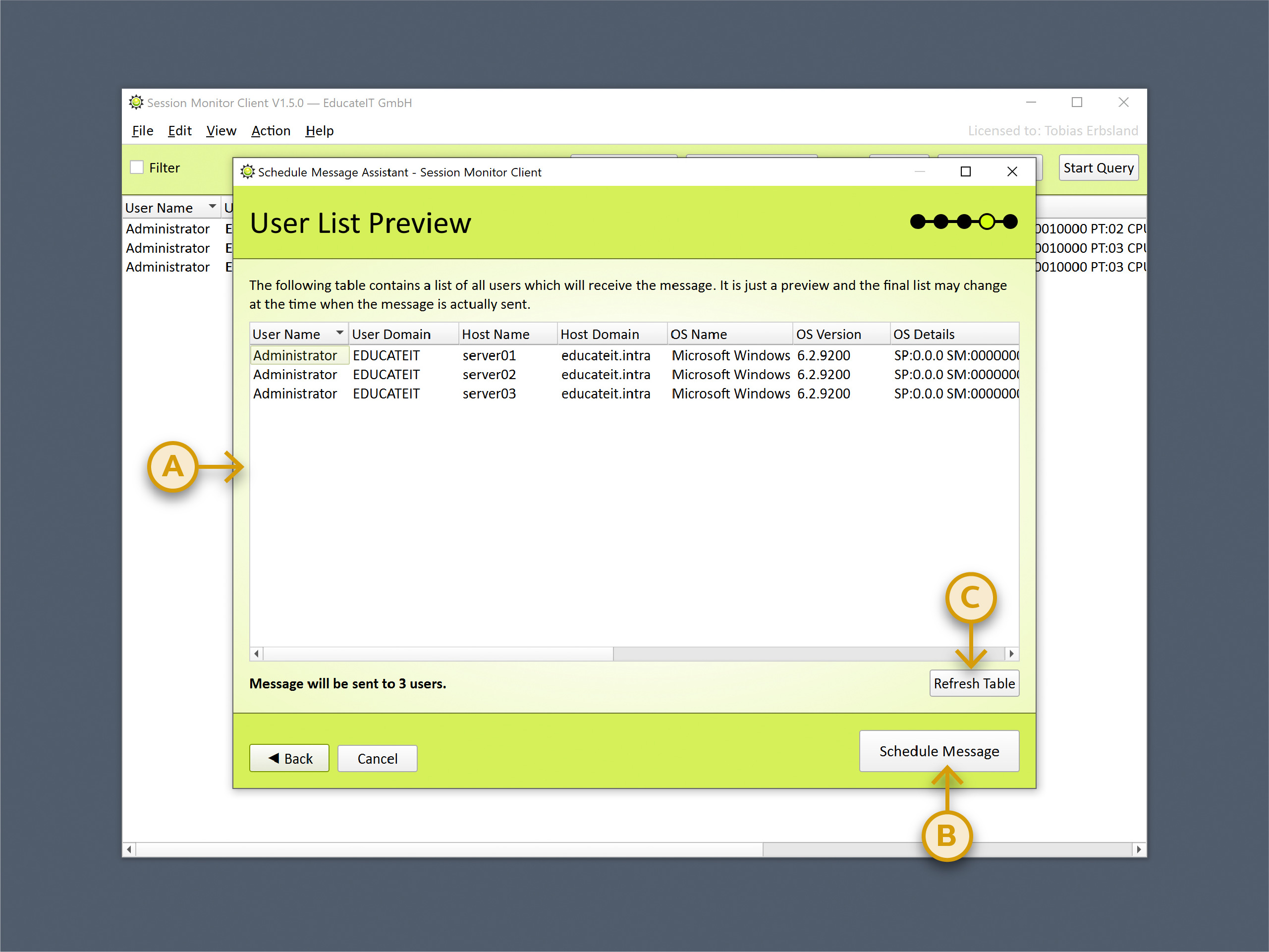Viewport: 1269px width, 952px height.
Task: Click the Session Monitor Client gear icon
Action: (136, 103)
